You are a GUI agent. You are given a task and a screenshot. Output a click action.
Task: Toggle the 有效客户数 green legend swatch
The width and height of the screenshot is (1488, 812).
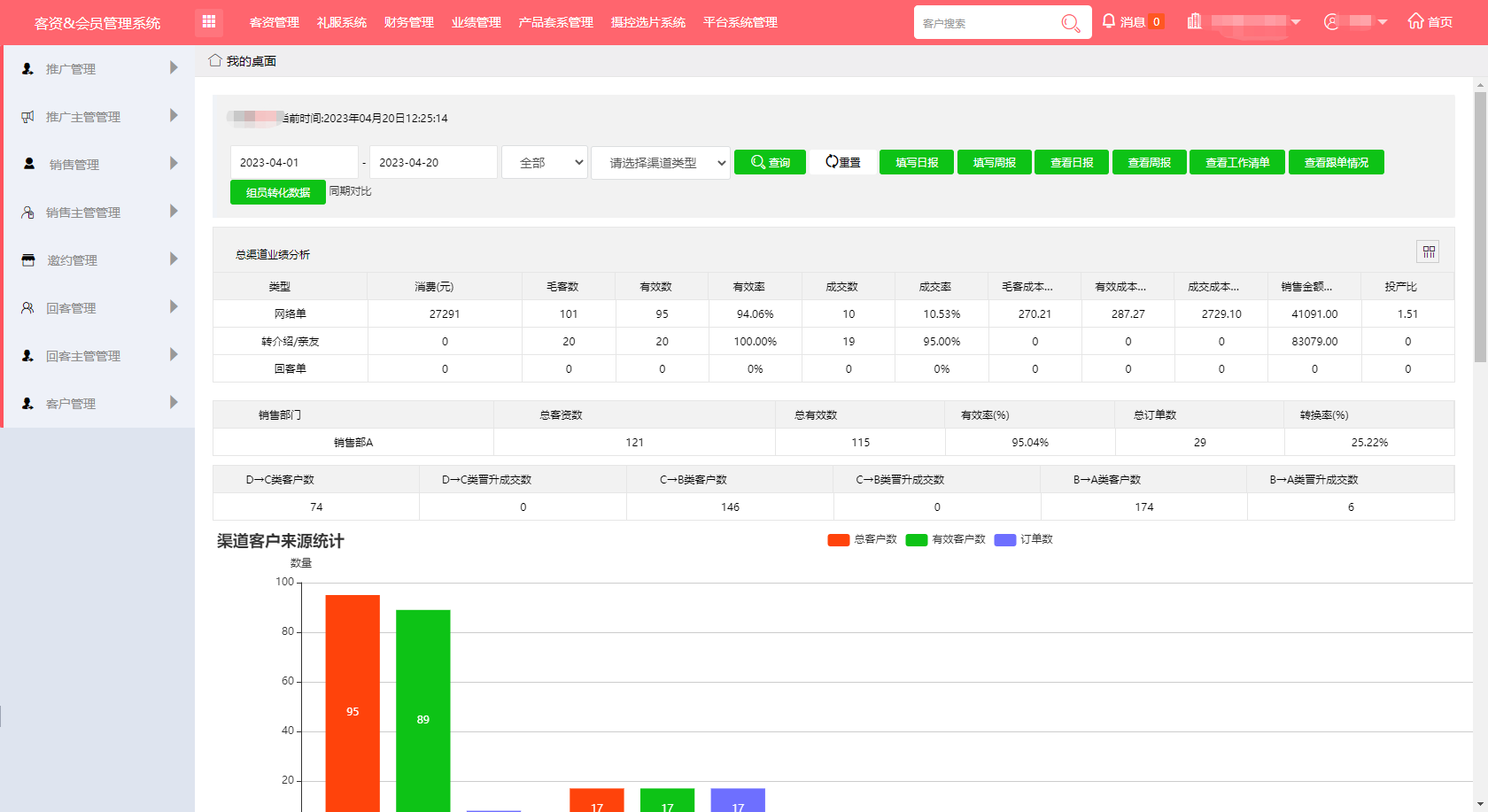[x=917, y=540]
